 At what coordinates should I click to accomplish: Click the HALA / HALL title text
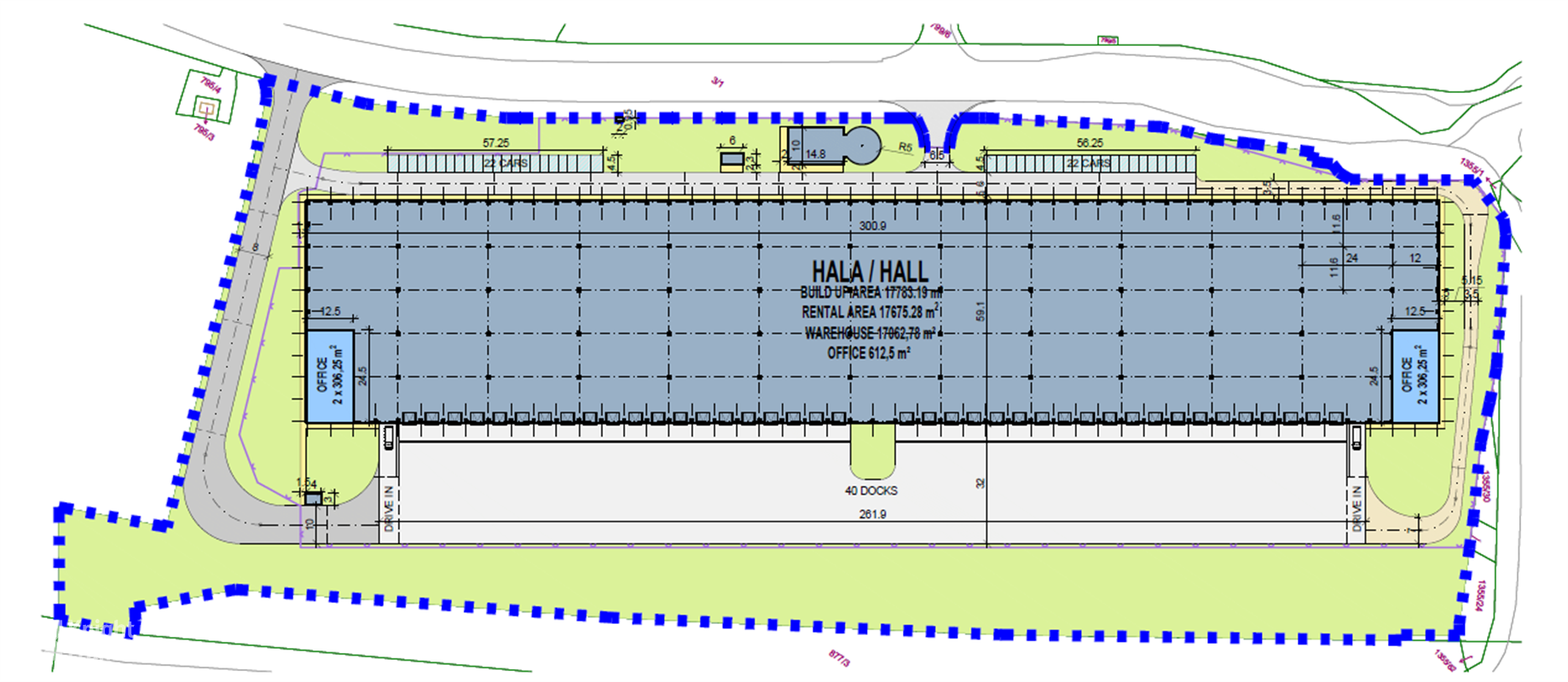click(x=870, y=272)
